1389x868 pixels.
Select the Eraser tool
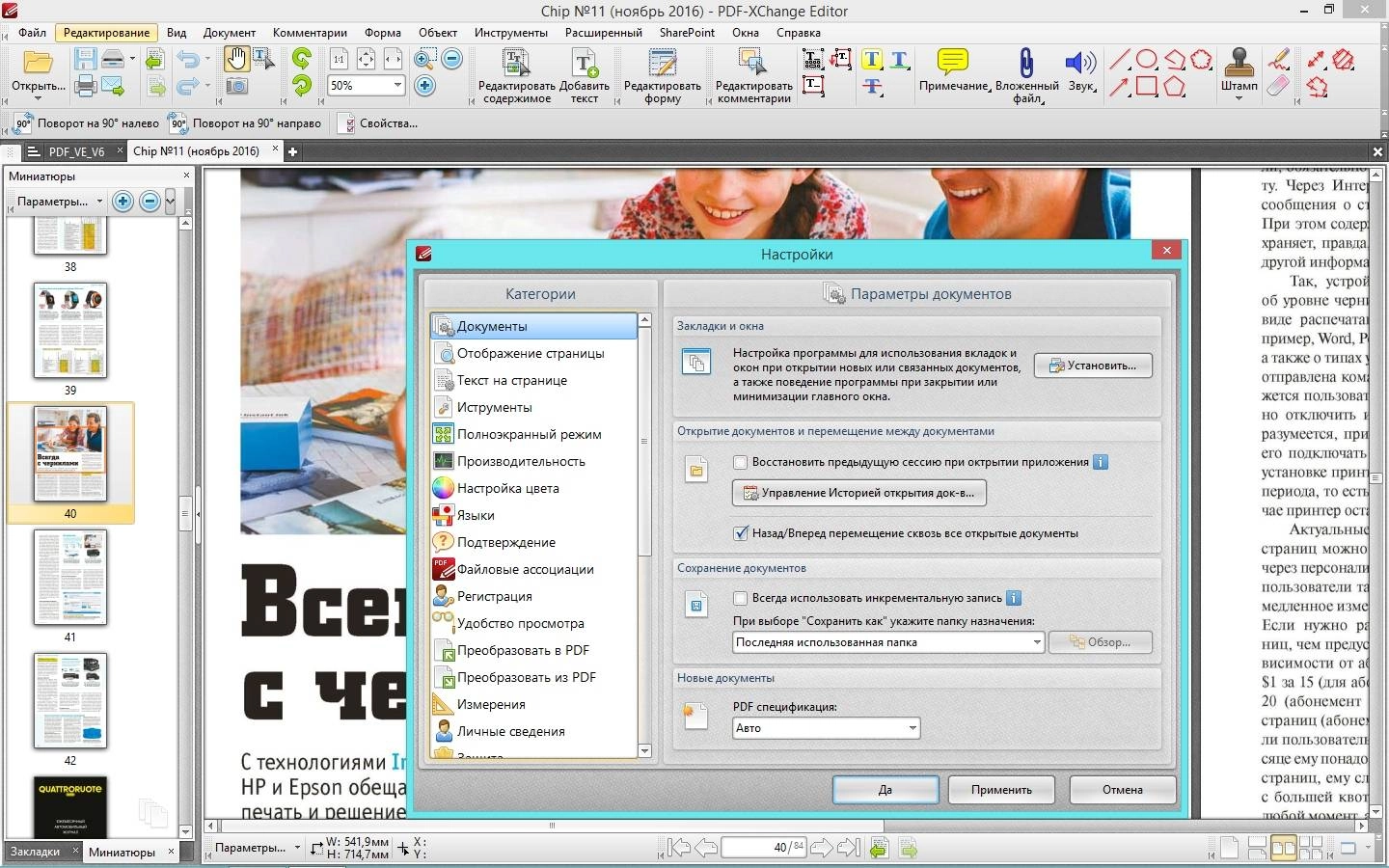[x=1278, y=86]
